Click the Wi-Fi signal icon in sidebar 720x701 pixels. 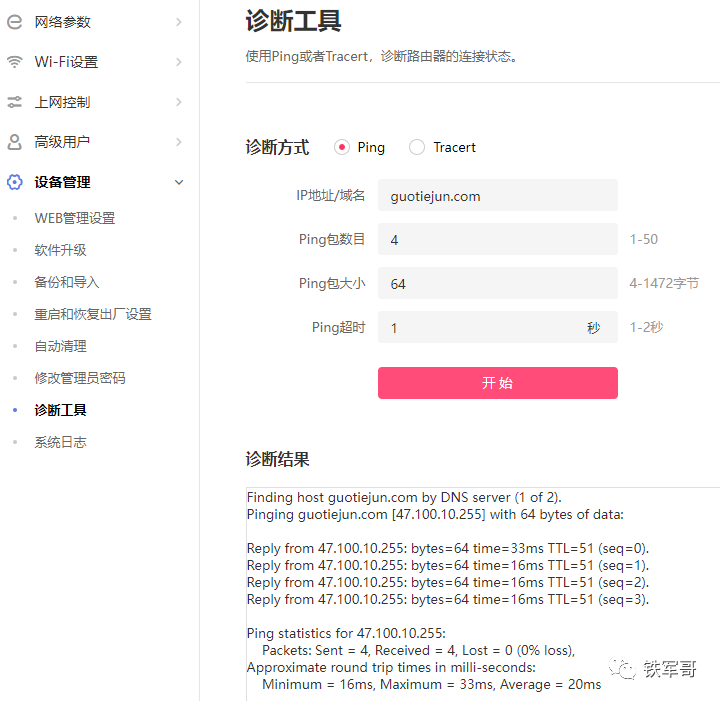pyautogui.click(x=15, y=62)
